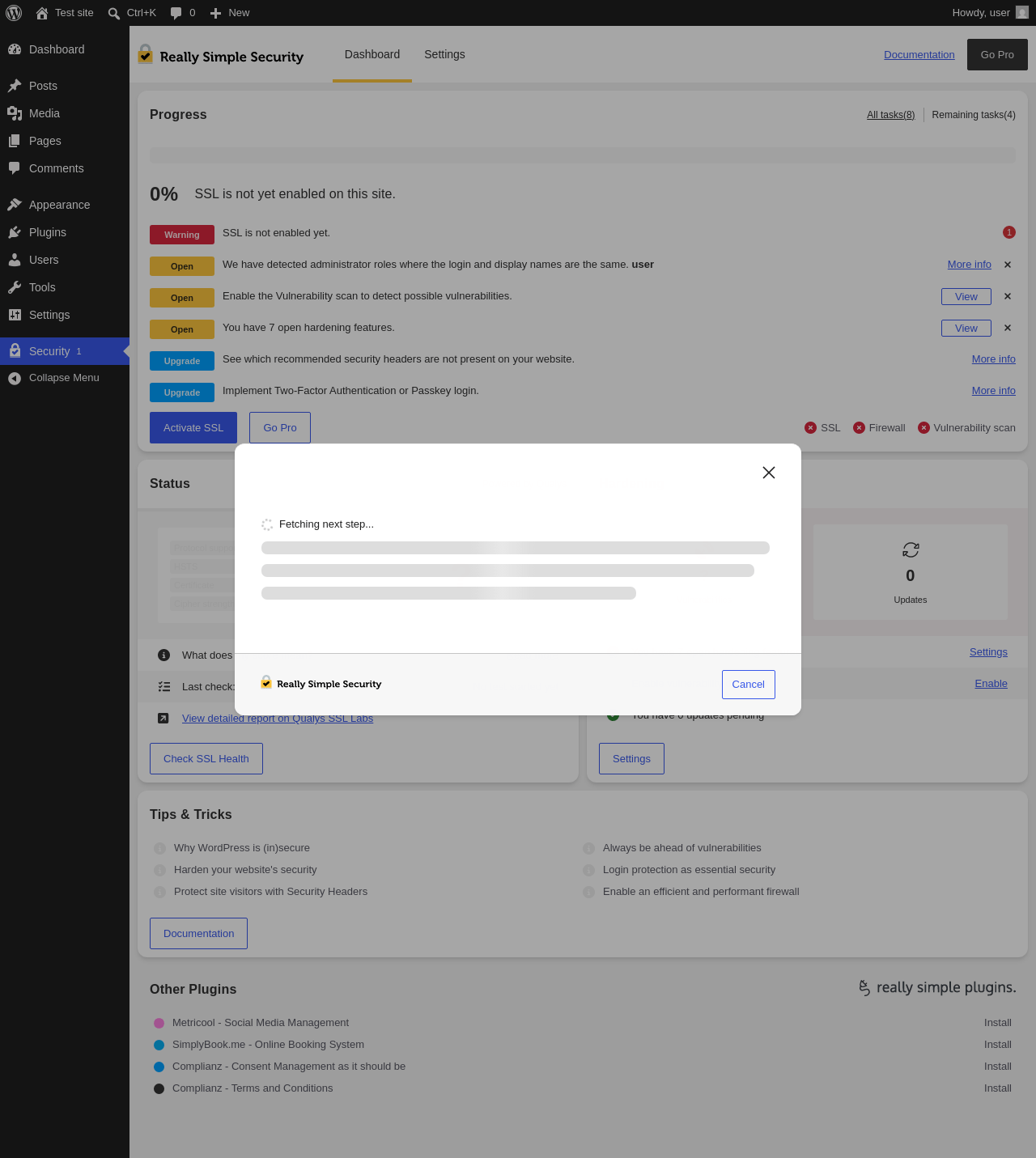Image resolution: width=1036 pixels, height=1158 pixels.
Task: Click the checklist icon beside Last check
Action: pos(163,687)
